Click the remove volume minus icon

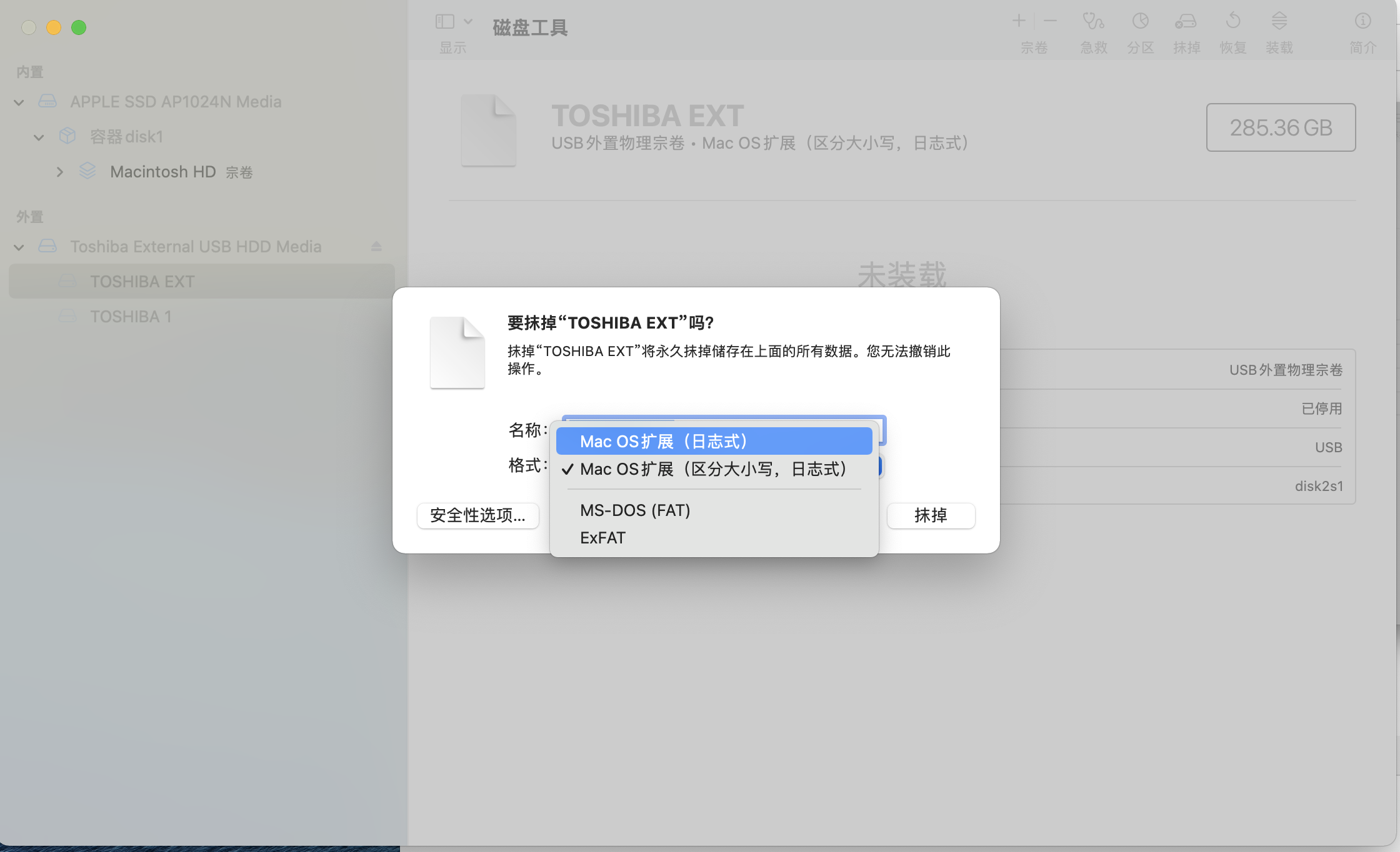1050,21
